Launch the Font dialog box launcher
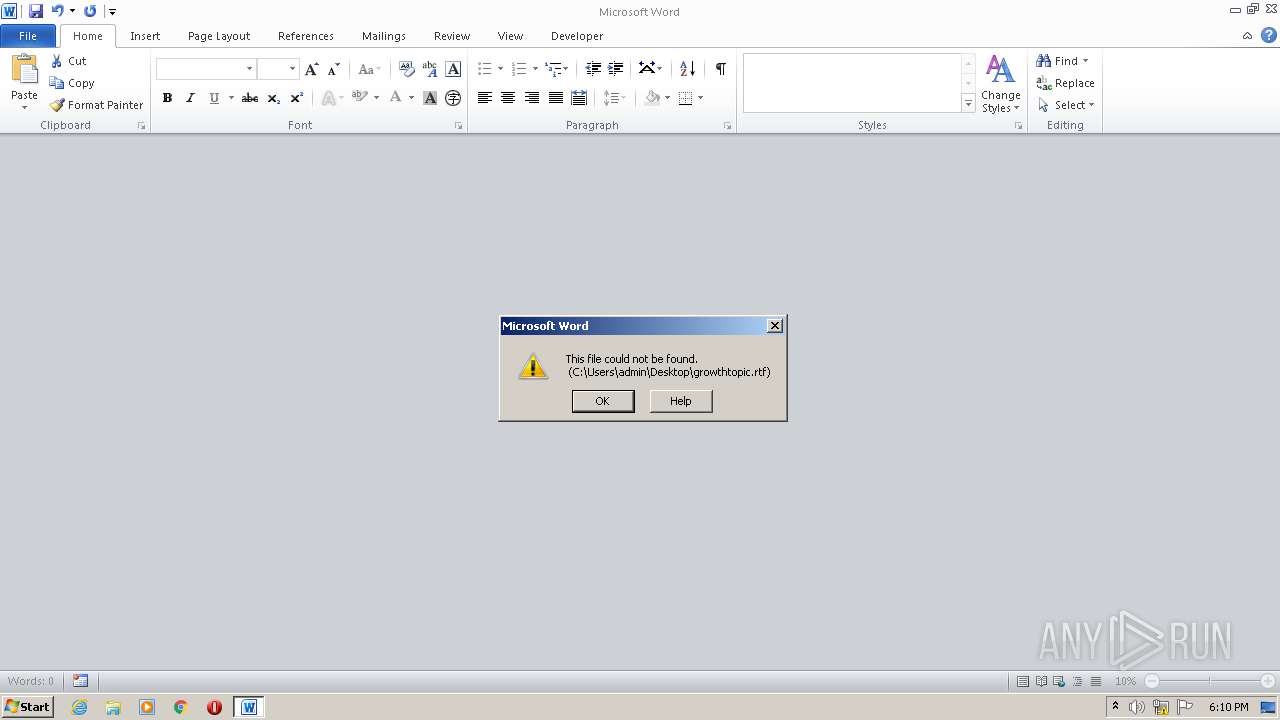The height and width of the screenshot is (720, 1280). [459, 126]
